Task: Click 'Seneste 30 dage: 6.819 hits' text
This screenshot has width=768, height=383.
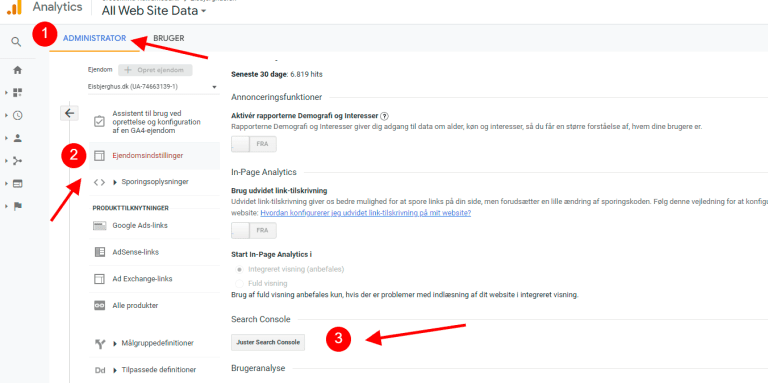Action: [x=277, y=75]
